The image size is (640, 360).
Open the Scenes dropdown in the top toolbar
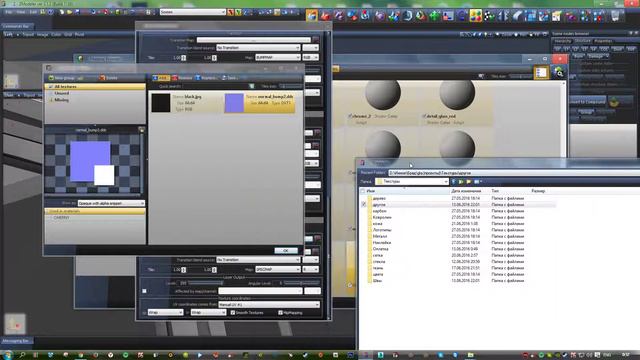[193, 12]
